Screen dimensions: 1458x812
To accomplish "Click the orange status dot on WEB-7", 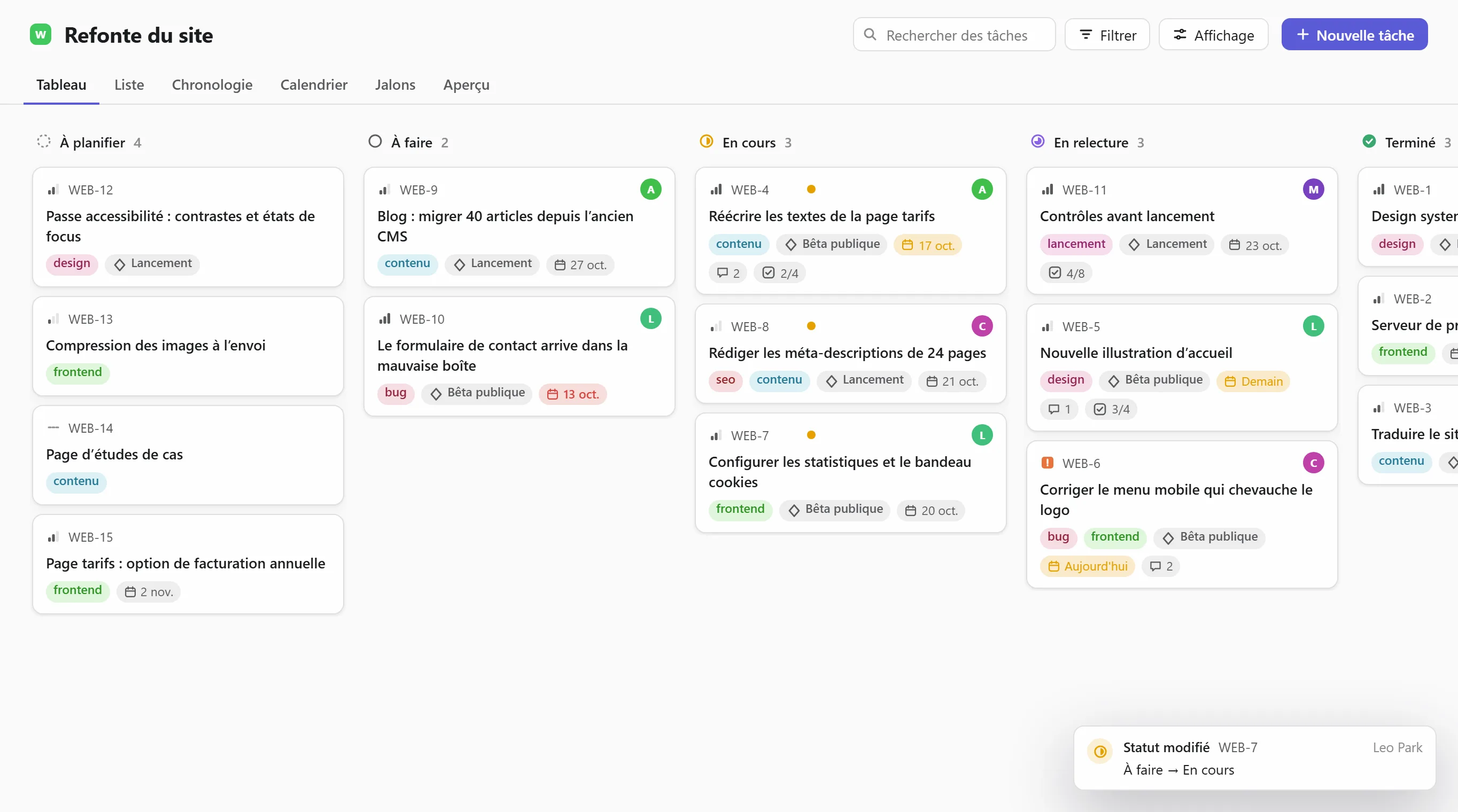I will point(810,434).
